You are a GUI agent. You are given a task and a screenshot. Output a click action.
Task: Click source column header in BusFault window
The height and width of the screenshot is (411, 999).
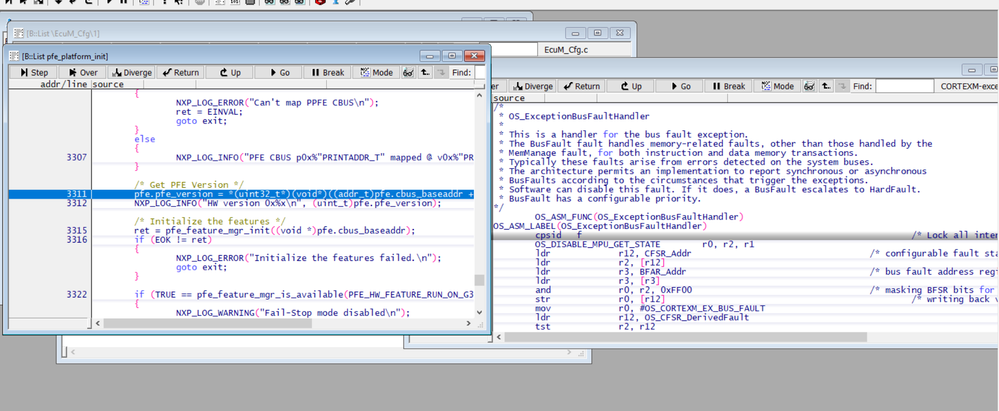[509, 98]
